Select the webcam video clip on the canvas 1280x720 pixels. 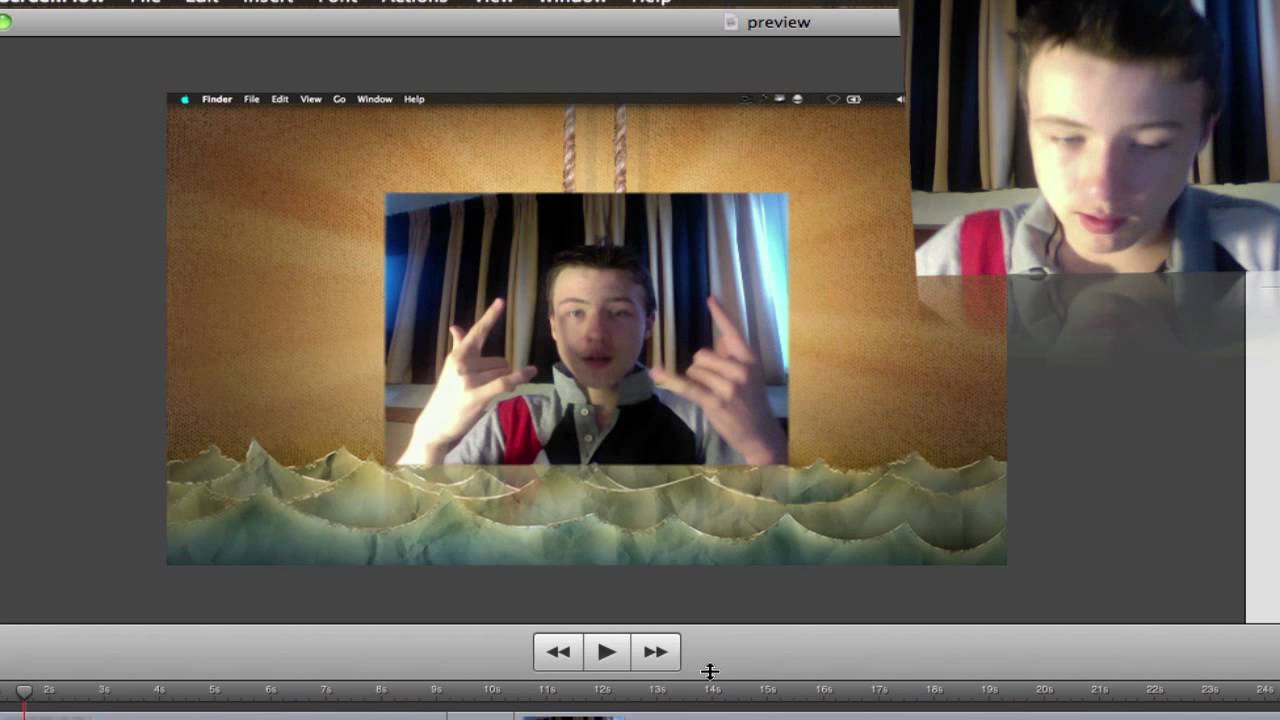(586, 329)
